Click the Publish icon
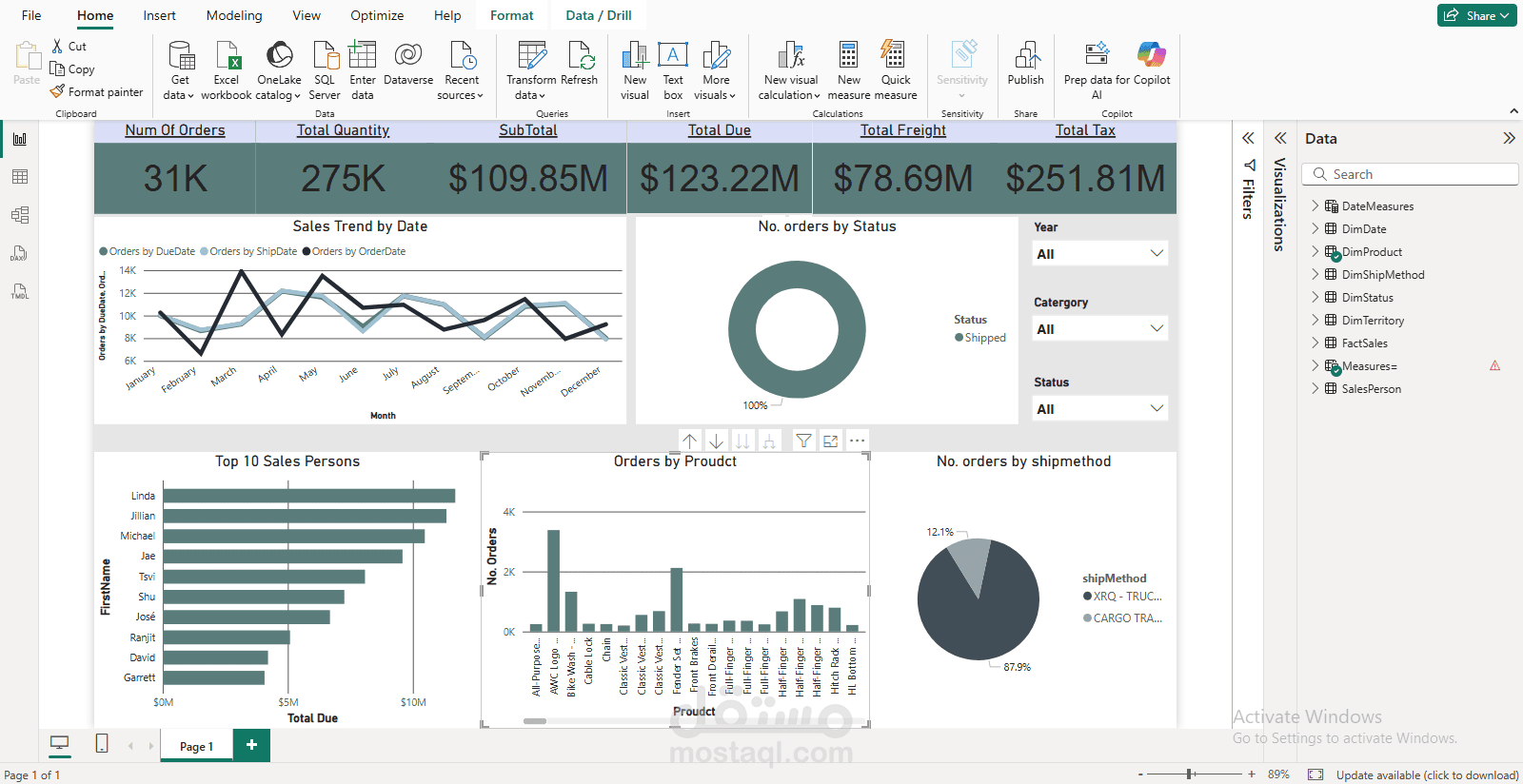This screenshot has width=1523, height=784. (x=1025, y=57)
